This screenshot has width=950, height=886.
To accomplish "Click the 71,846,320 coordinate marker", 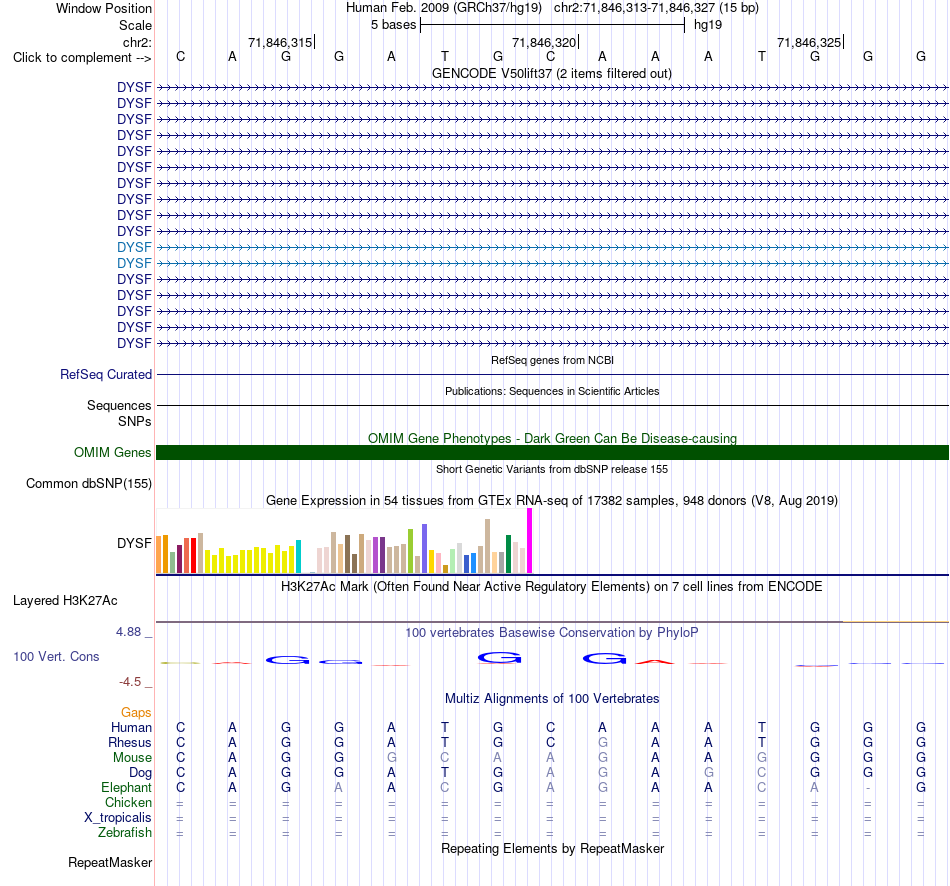I will tap(545, 42).
